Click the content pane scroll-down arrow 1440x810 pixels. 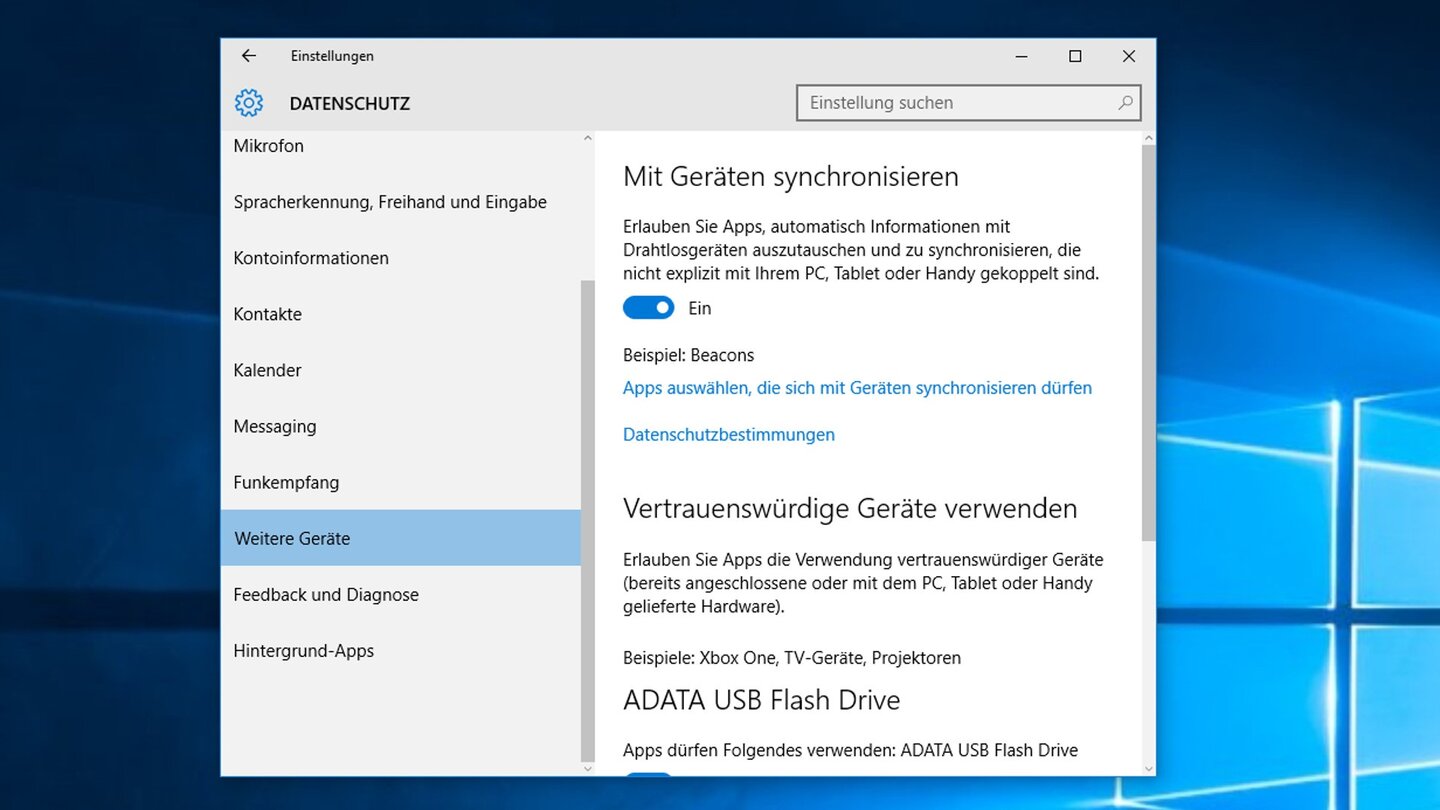coord(1148,767)
